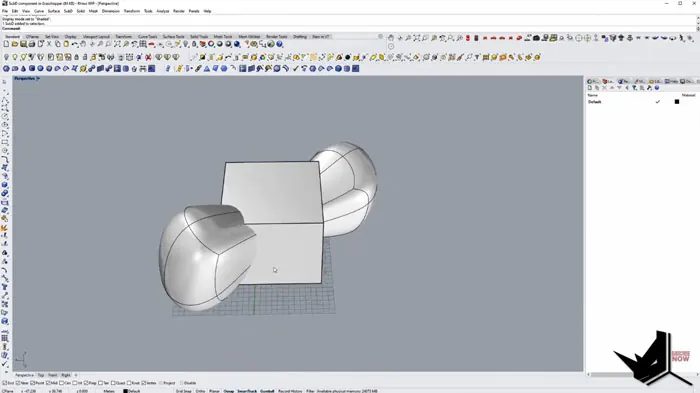Image resolution: width=700 pixels, height=393 pixels.
Task: Open the toolbar options gear
Action: coord(380,37)
